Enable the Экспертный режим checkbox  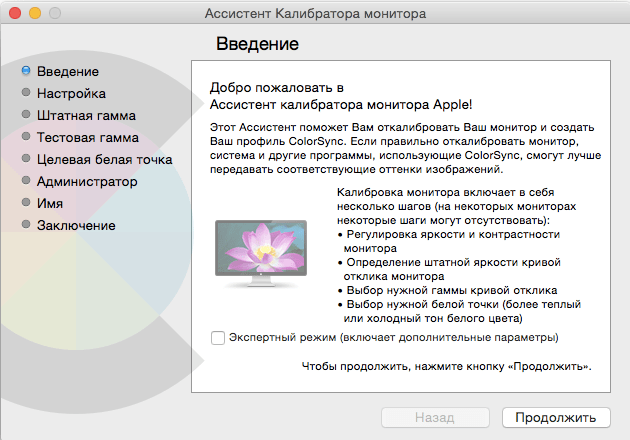coord(218,338)
